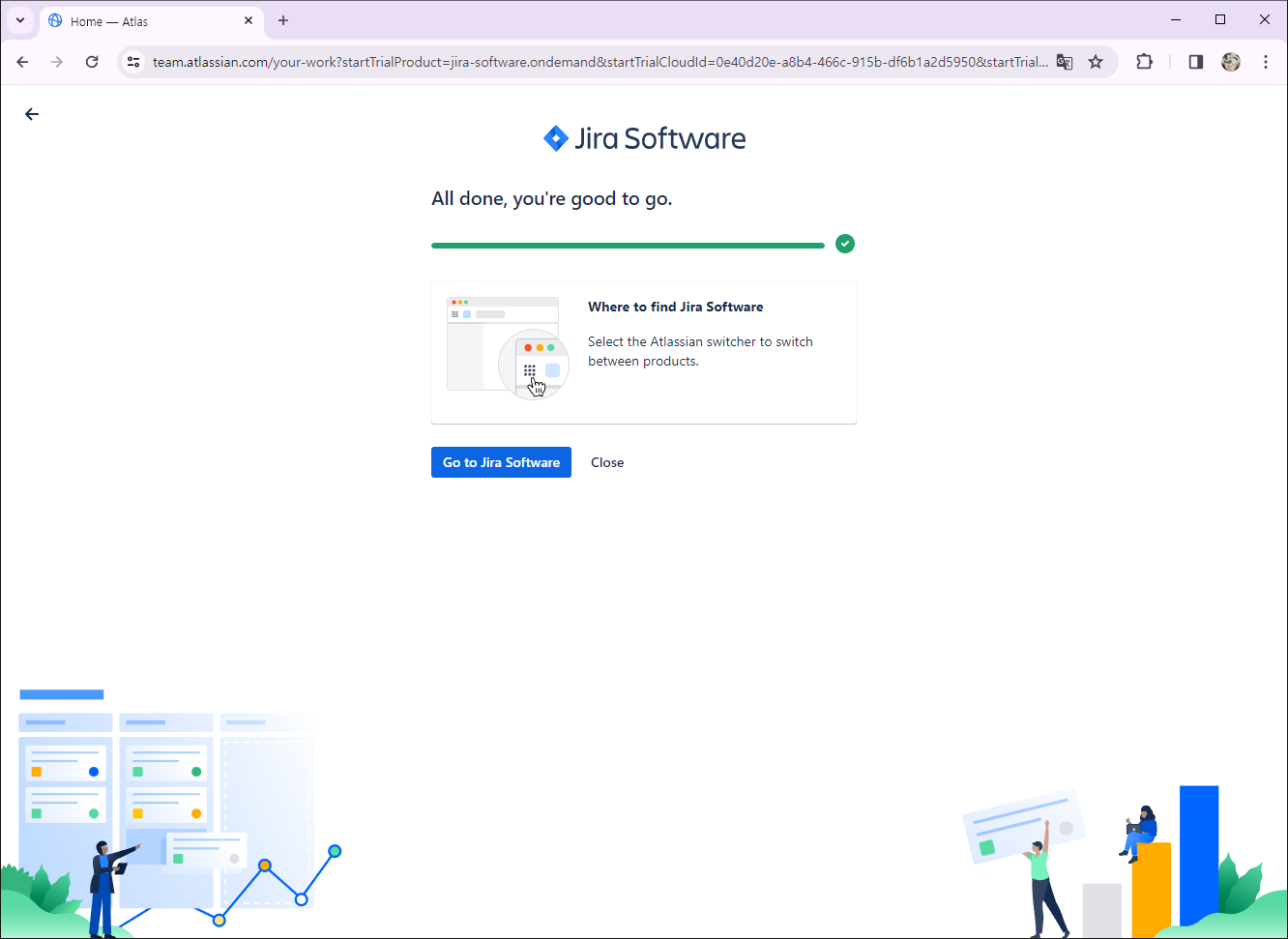1288x939 pixels.
Task: Open the Chrome extensions puzzle icon
Action: [1145, 62]
